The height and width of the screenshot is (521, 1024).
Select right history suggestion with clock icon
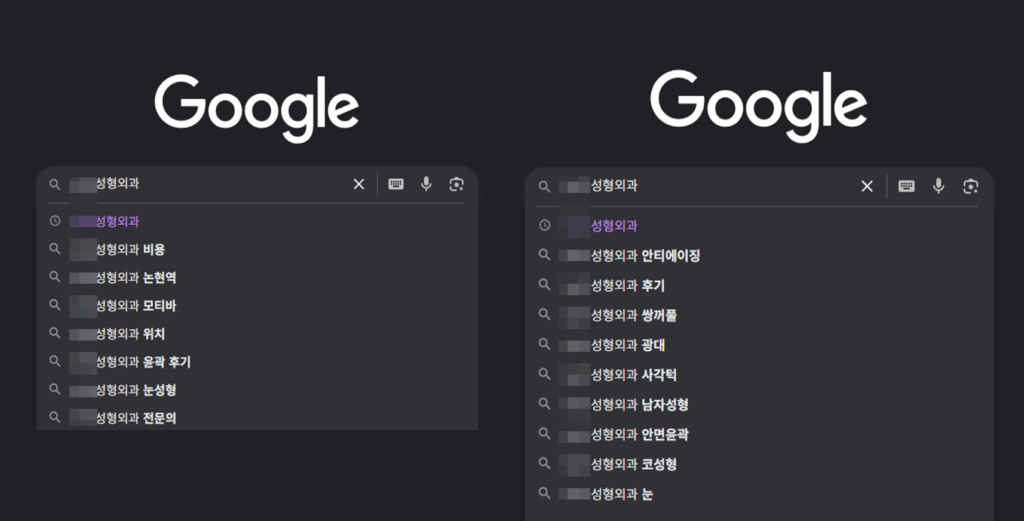coord(759,225)
